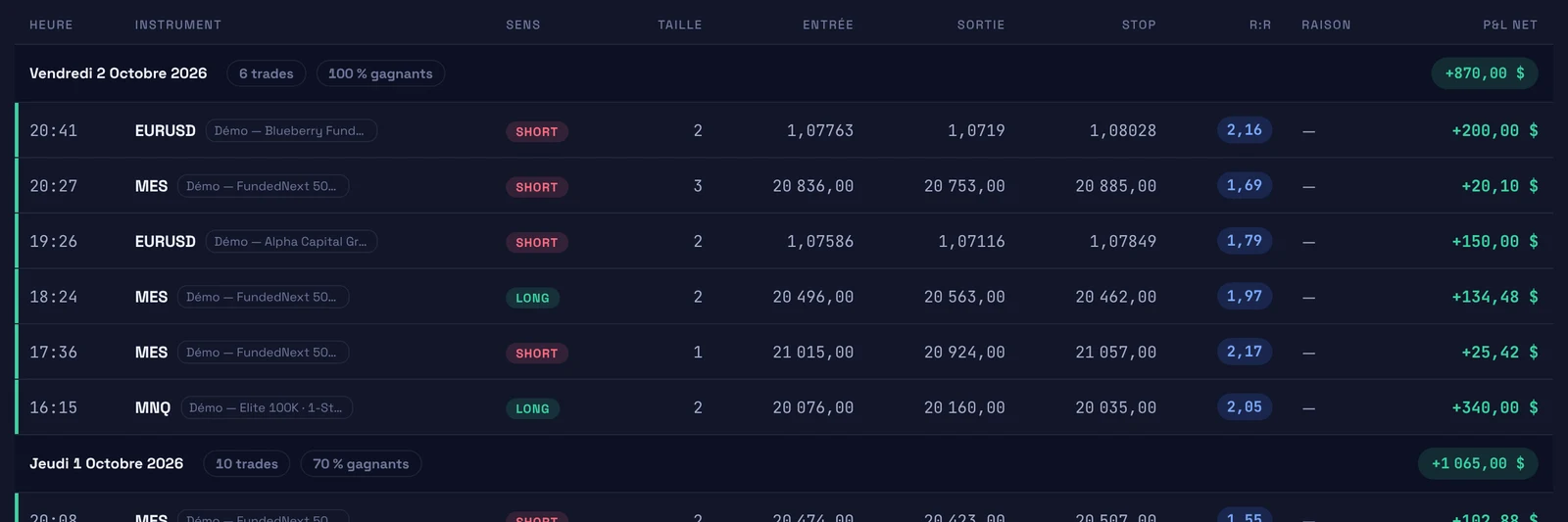Click the 'Démo — Alpha Capital Gr...' account tag
1568x522 pixels.
coord(291,241)
